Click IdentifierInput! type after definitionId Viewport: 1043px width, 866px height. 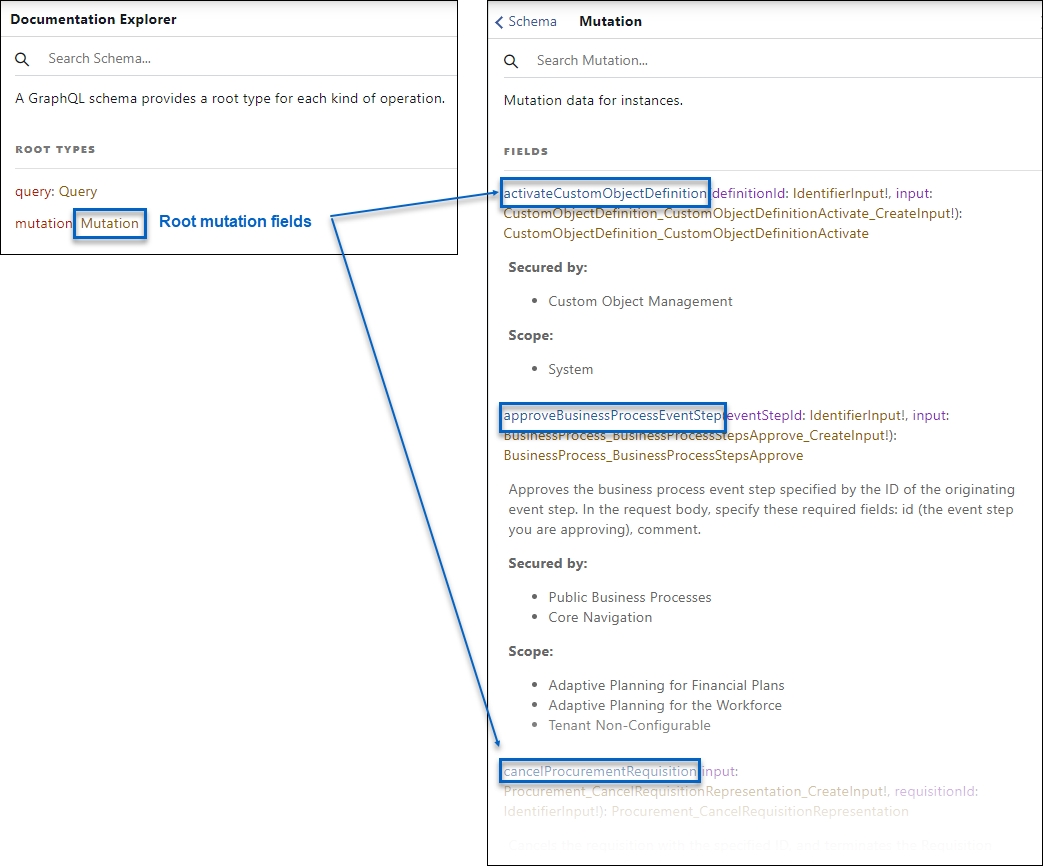(x=840, y=194)
